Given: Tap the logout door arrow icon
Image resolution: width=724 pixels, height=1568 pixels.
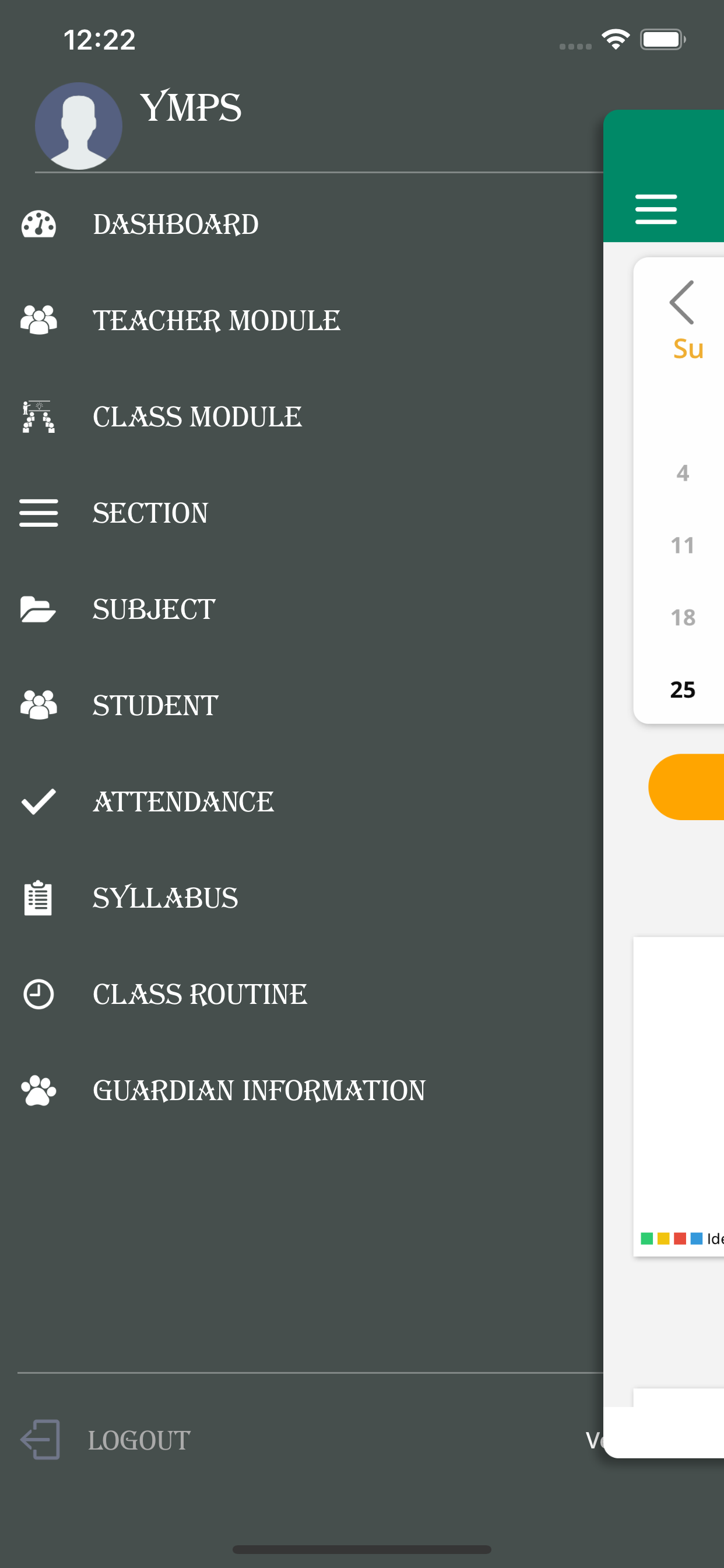Looking at the screenshot, I should [x=40, y=1440].
